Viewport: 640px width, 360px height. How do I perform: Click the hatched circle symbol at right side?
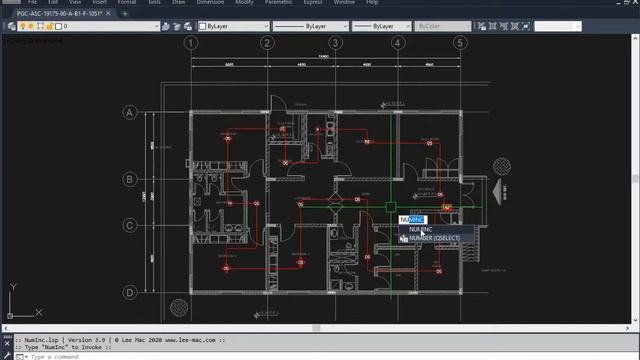coord(502,167)
